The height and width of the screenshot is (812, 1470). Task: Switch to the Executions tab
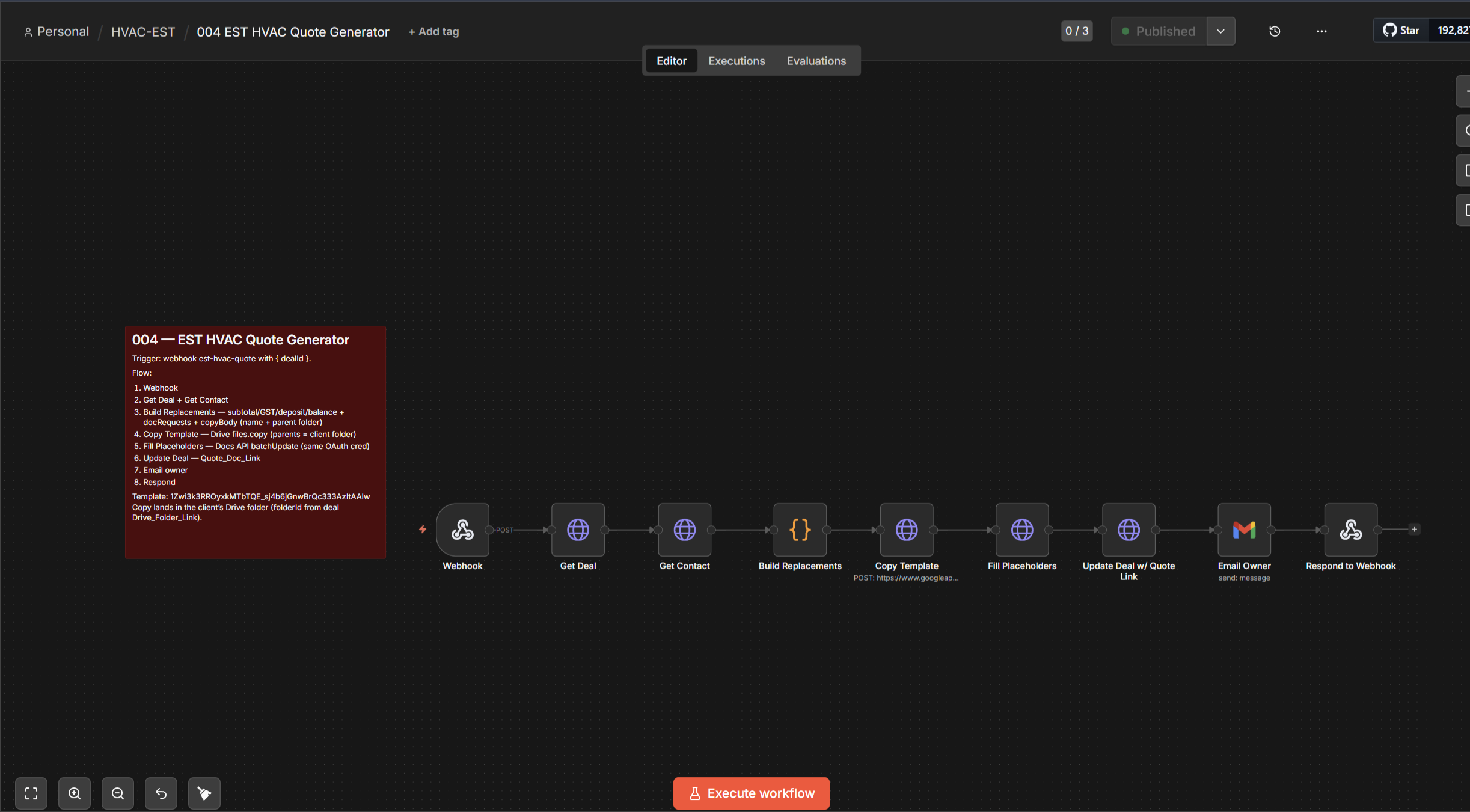(x=737, y=61)
